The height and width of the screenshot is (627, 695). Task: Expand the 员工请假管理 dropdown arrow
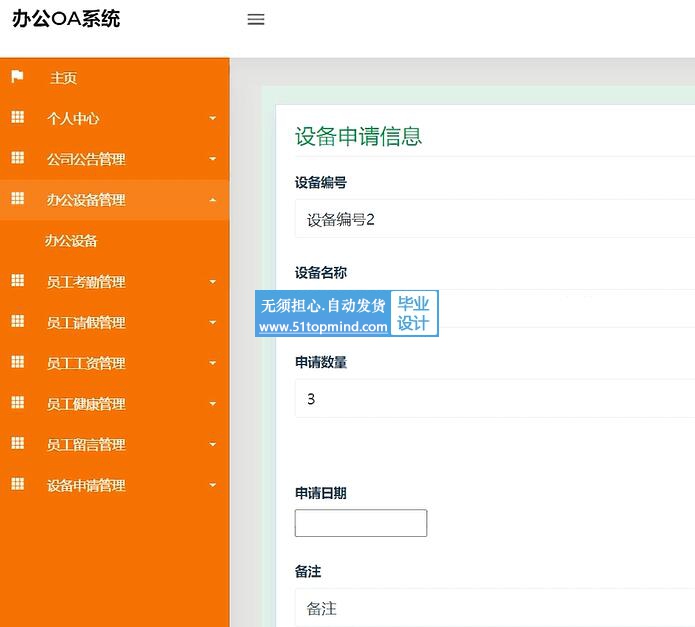(213, 323)
